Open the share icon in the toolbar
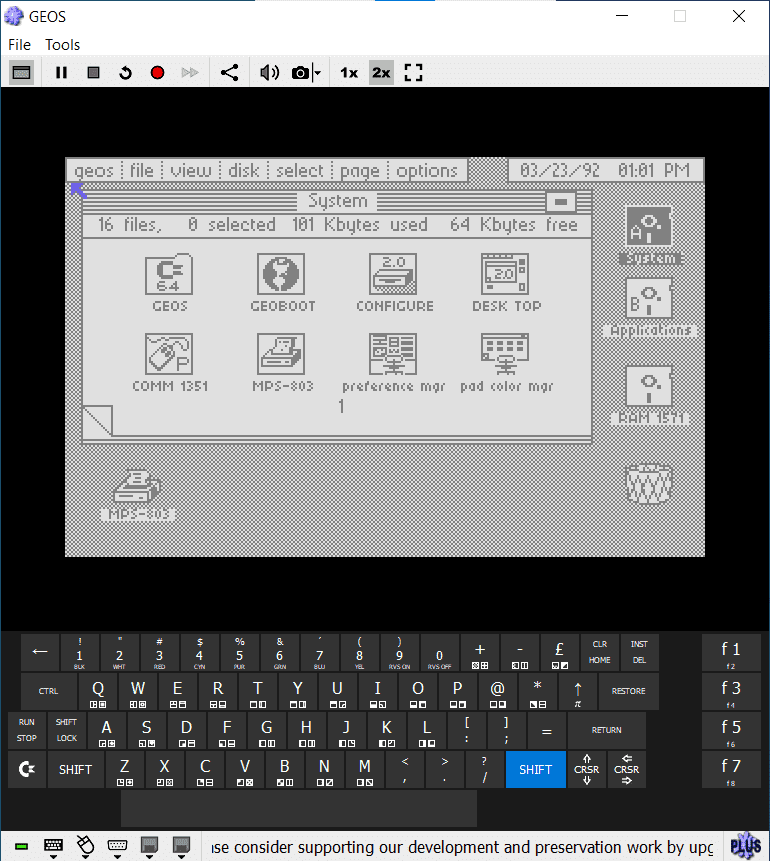770x861 pixels. 229,72
